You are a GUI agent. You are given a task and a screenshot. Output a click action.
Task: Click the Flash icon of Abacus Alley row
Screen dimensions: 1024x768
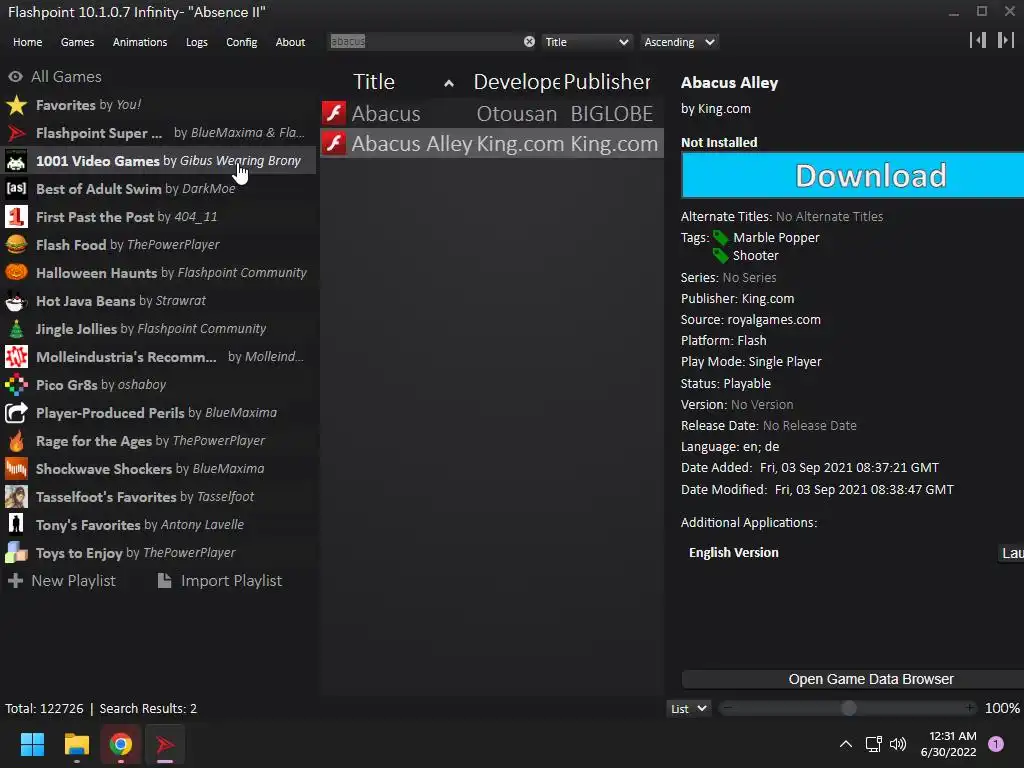[x=334, y=143]
